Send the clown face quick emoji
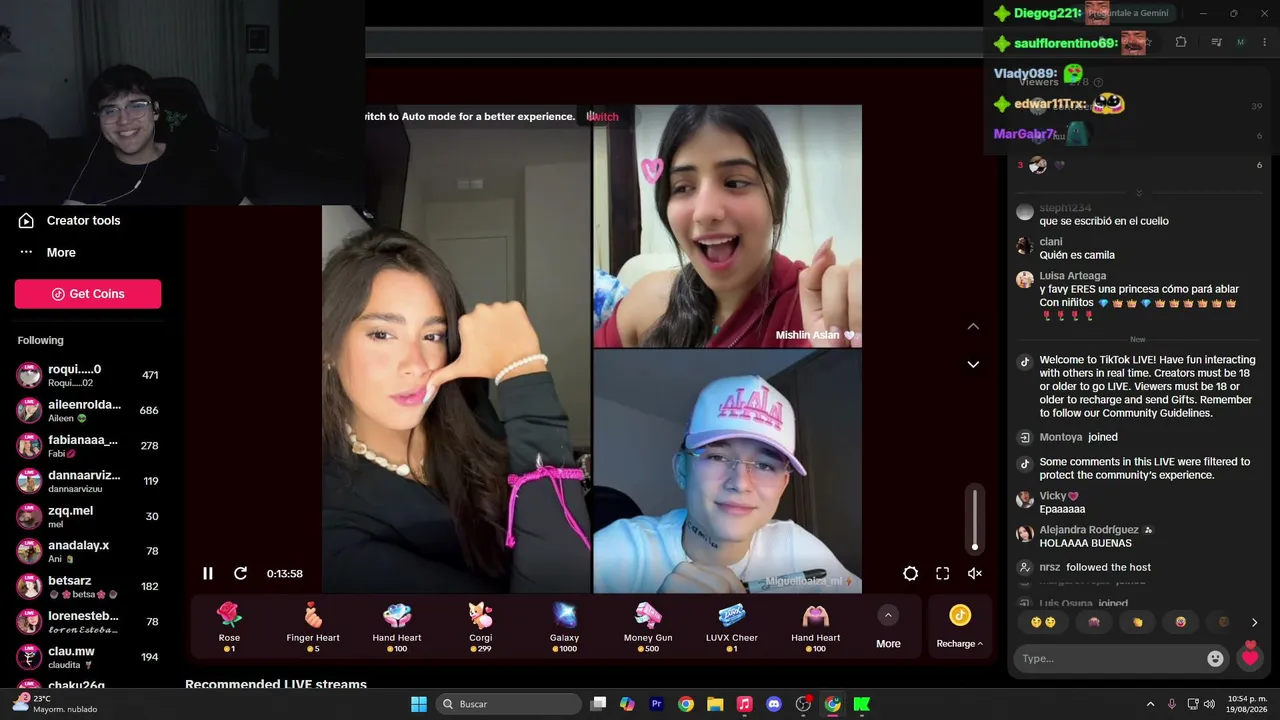Viewport: 1280px width, 720px height. pos(1181,622)
